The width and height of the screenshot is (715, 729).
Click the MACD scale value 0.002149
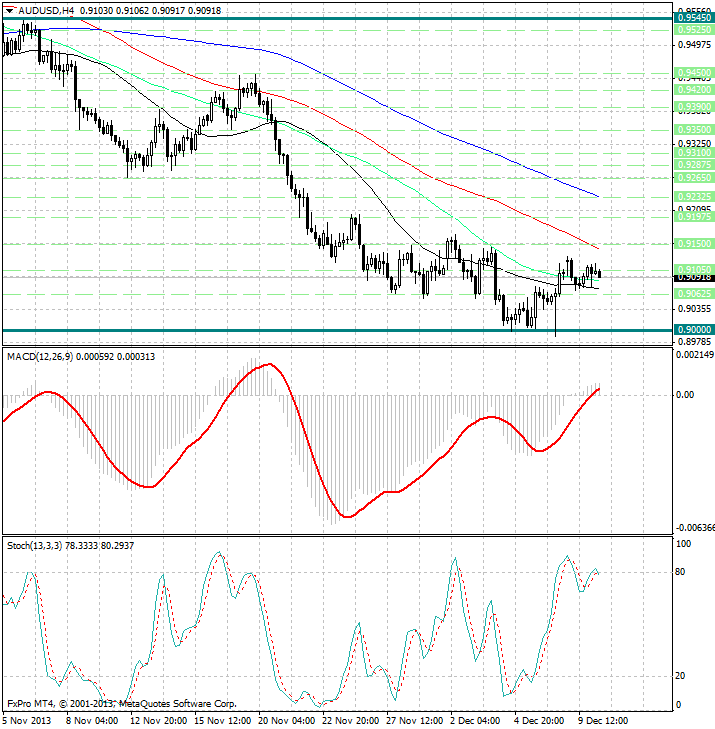[694, 355]
